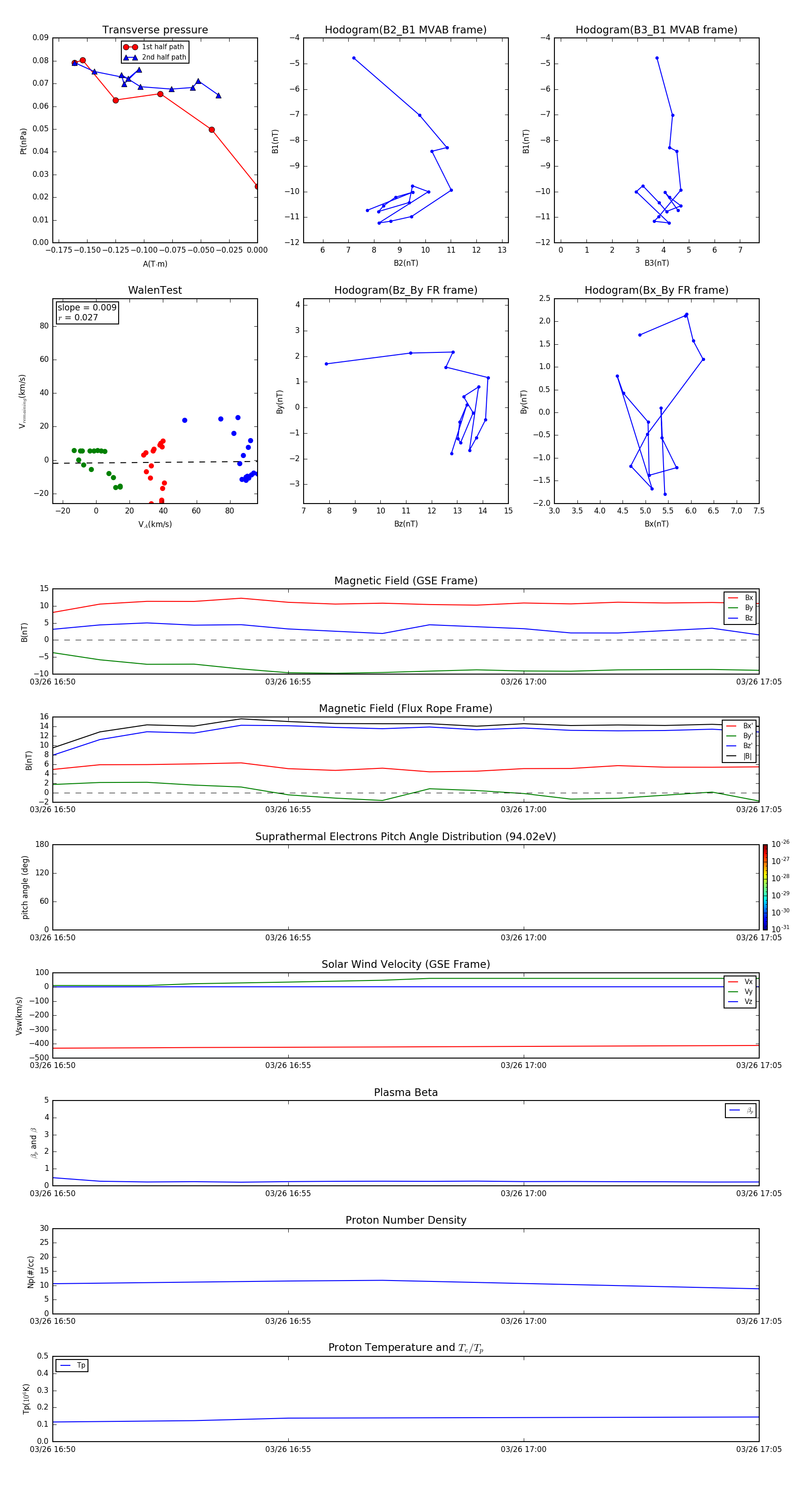Screen dimensions: 812x1489
Task: Select the Bx' legend entry in Flux Rope plot
Action: point(740,726)
